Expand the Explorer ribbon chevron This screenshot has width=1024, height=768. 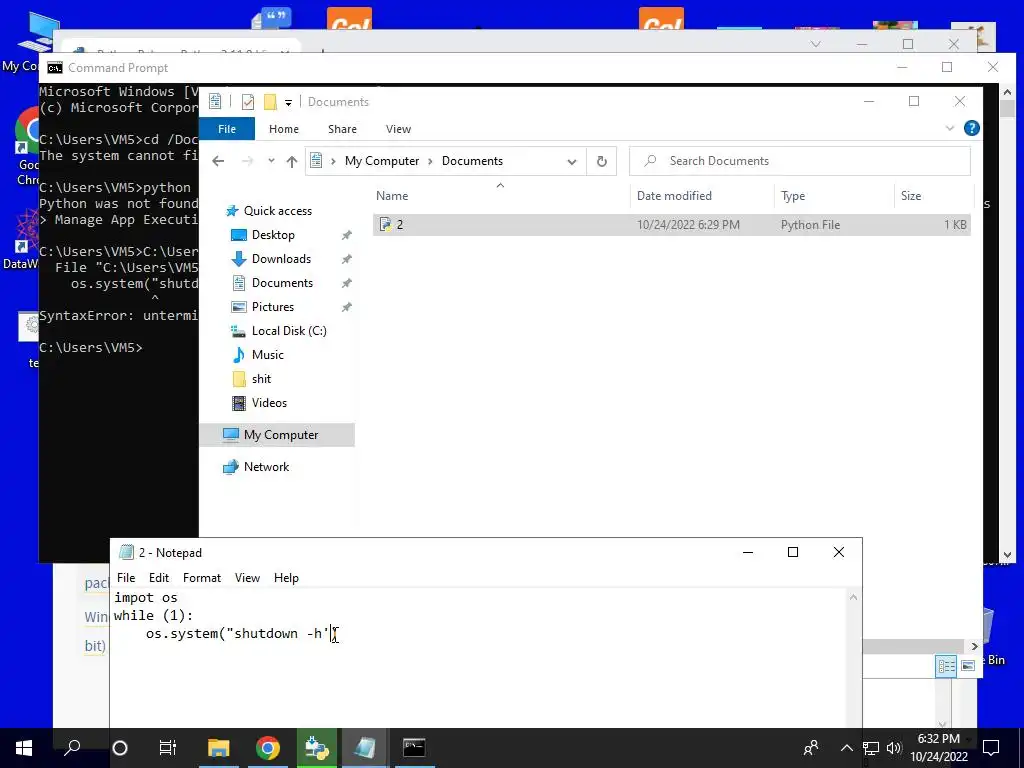coord(950,129)
